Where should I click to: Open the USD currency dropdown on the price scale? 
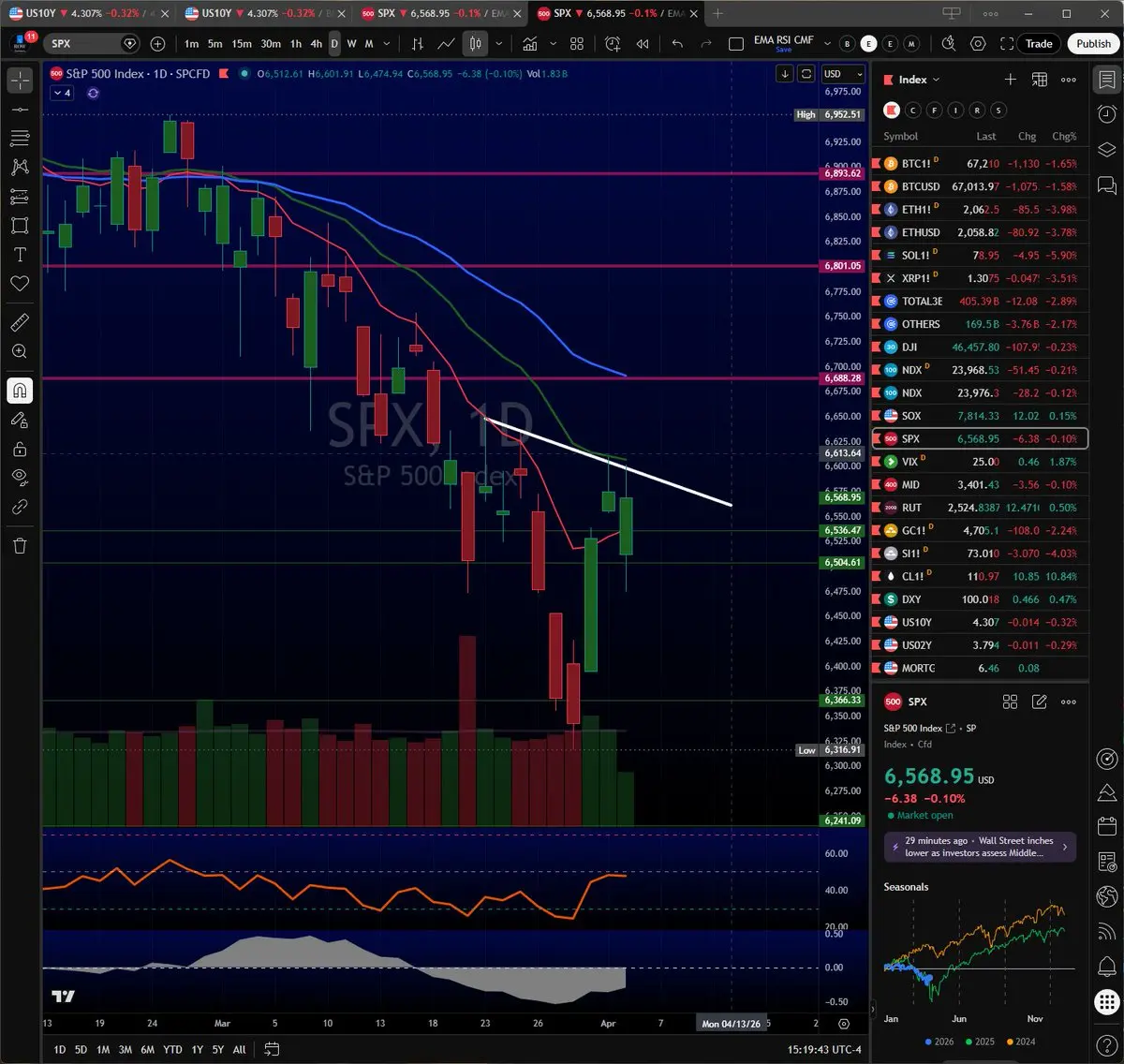coord(843,74)
